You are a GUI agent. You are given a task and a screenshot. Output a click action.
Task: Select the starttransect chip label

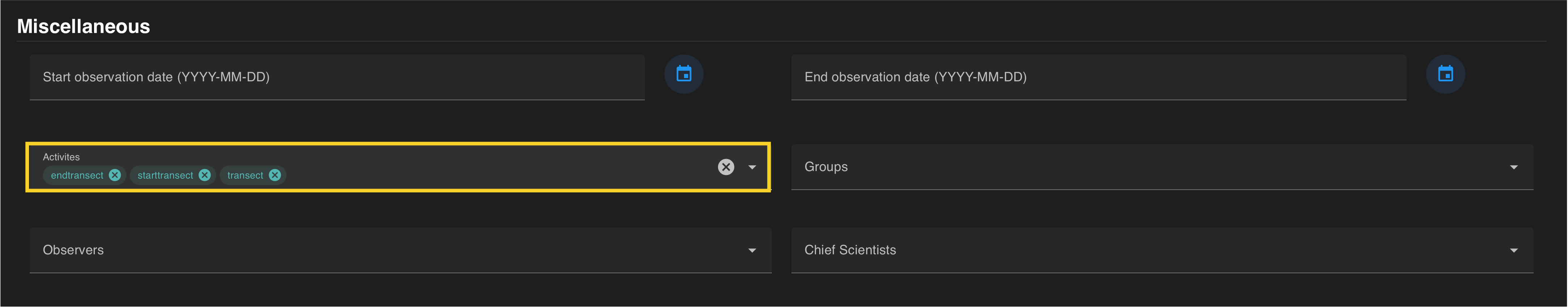click(165, 175)
